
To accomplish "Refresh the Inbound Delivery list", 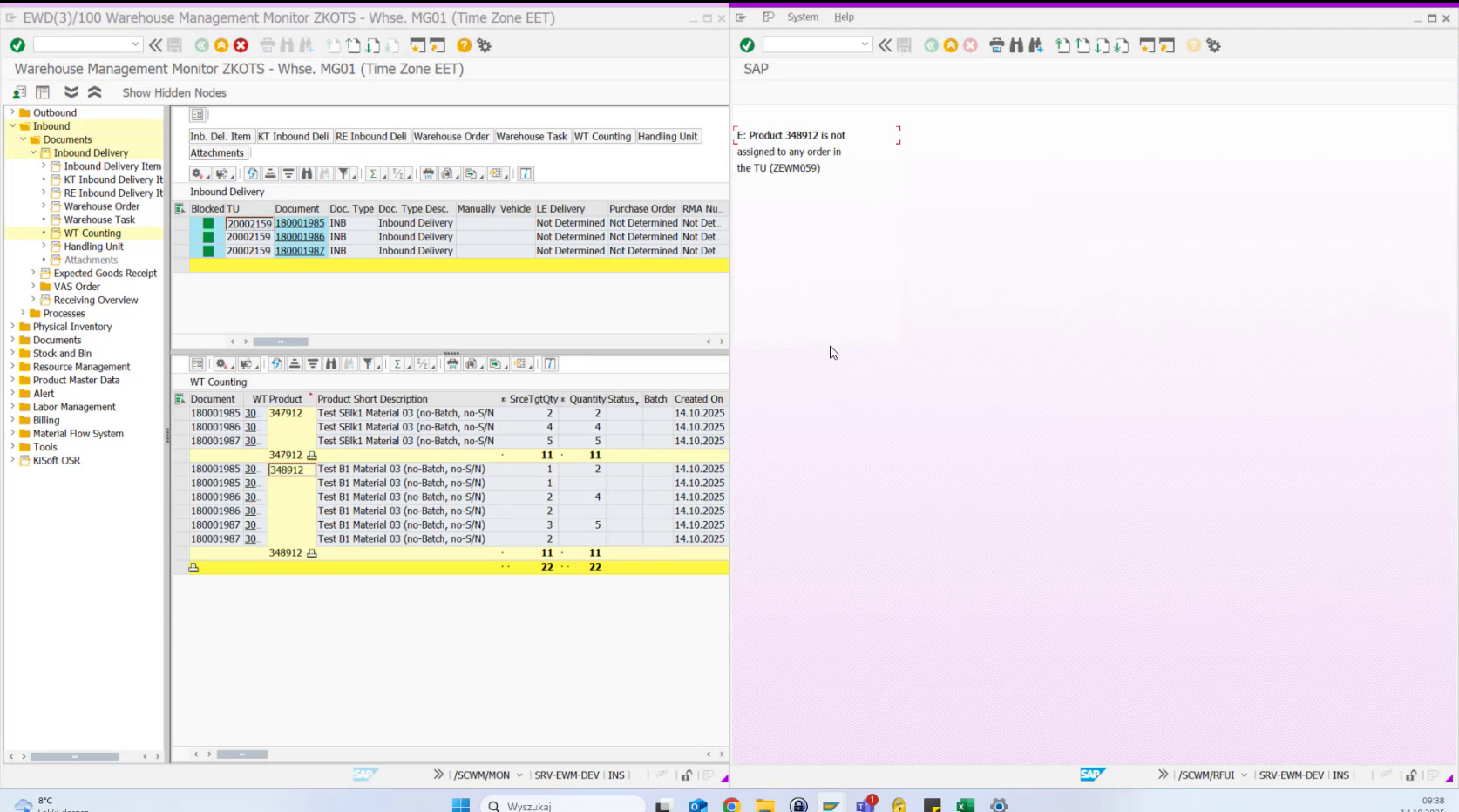I will click(251, 173).
